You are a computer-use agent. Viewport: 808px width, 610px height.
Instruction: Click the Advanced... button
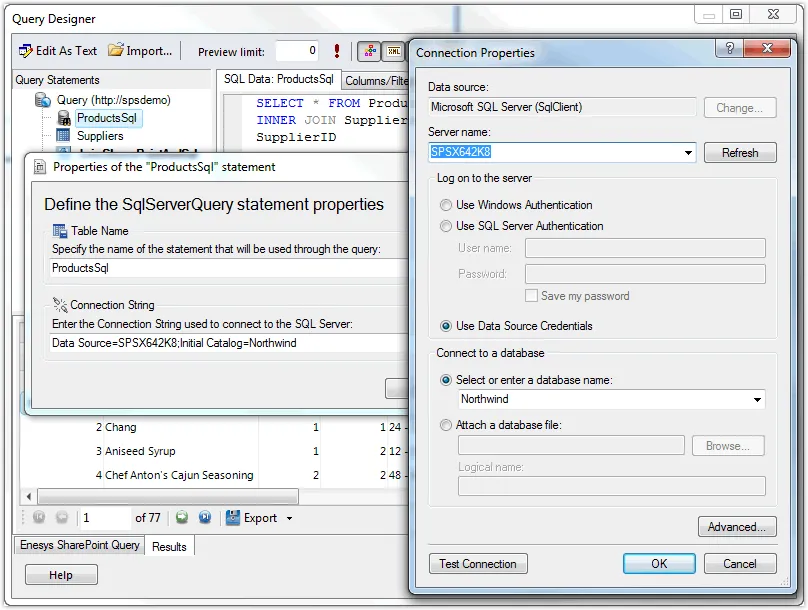tap(737, 527)
